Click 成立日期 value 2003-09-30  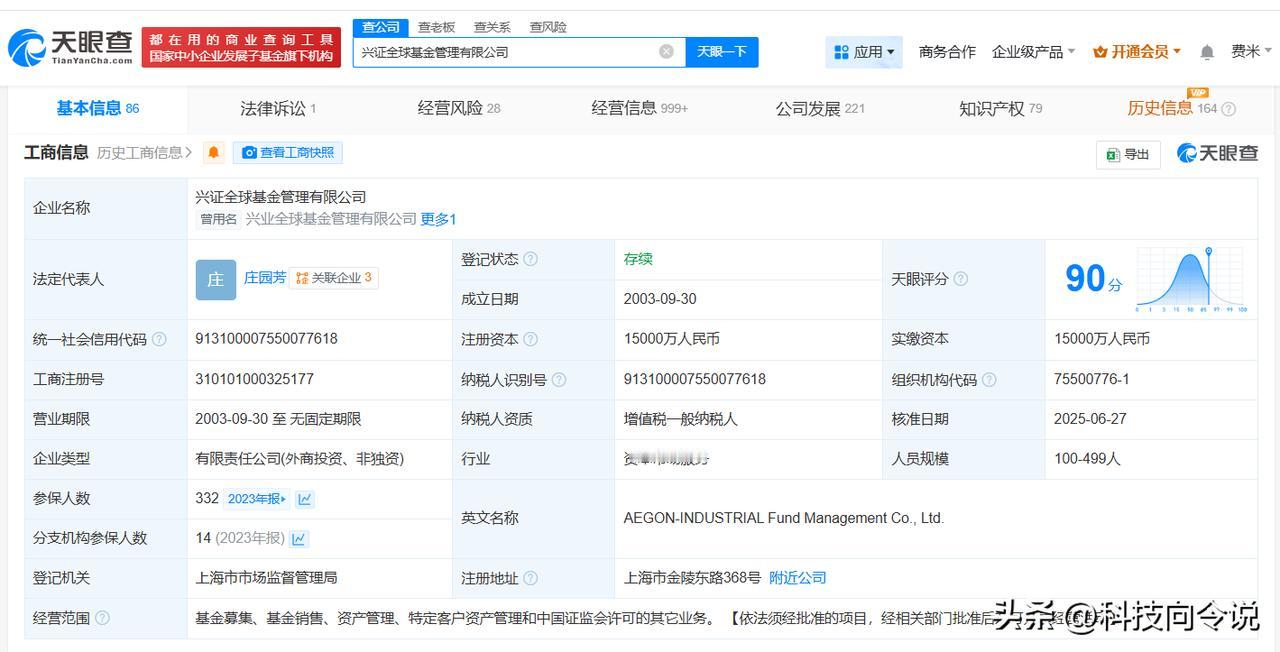point(660,299)
